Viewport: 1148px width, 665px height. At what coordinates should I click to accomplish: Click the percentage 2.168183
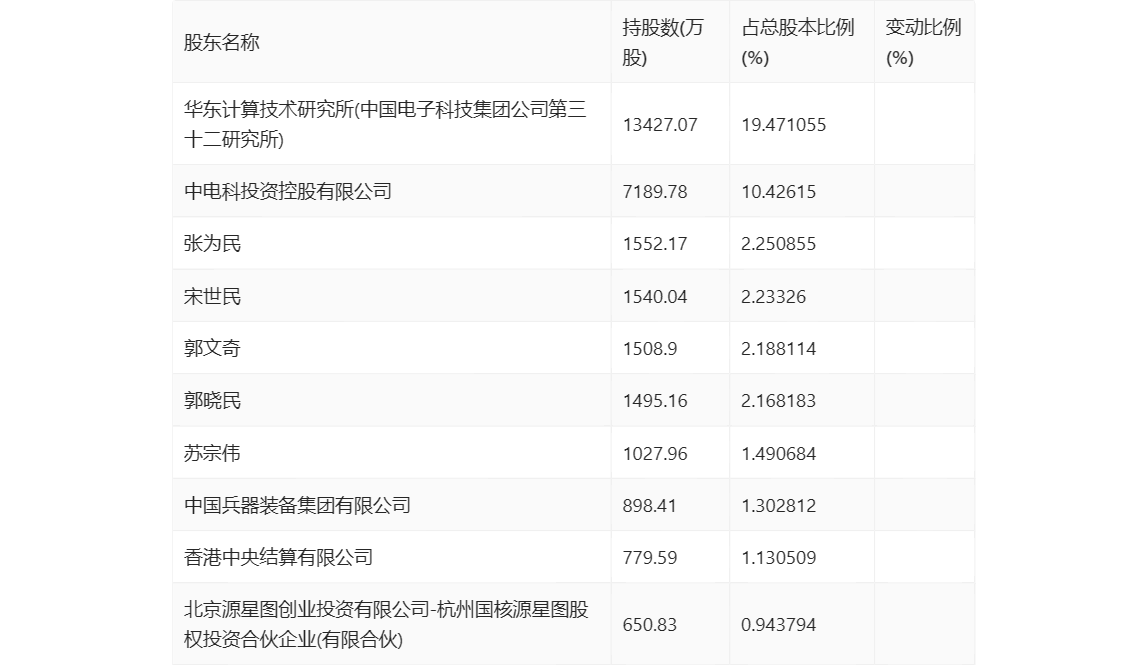(x=778, y=401)
